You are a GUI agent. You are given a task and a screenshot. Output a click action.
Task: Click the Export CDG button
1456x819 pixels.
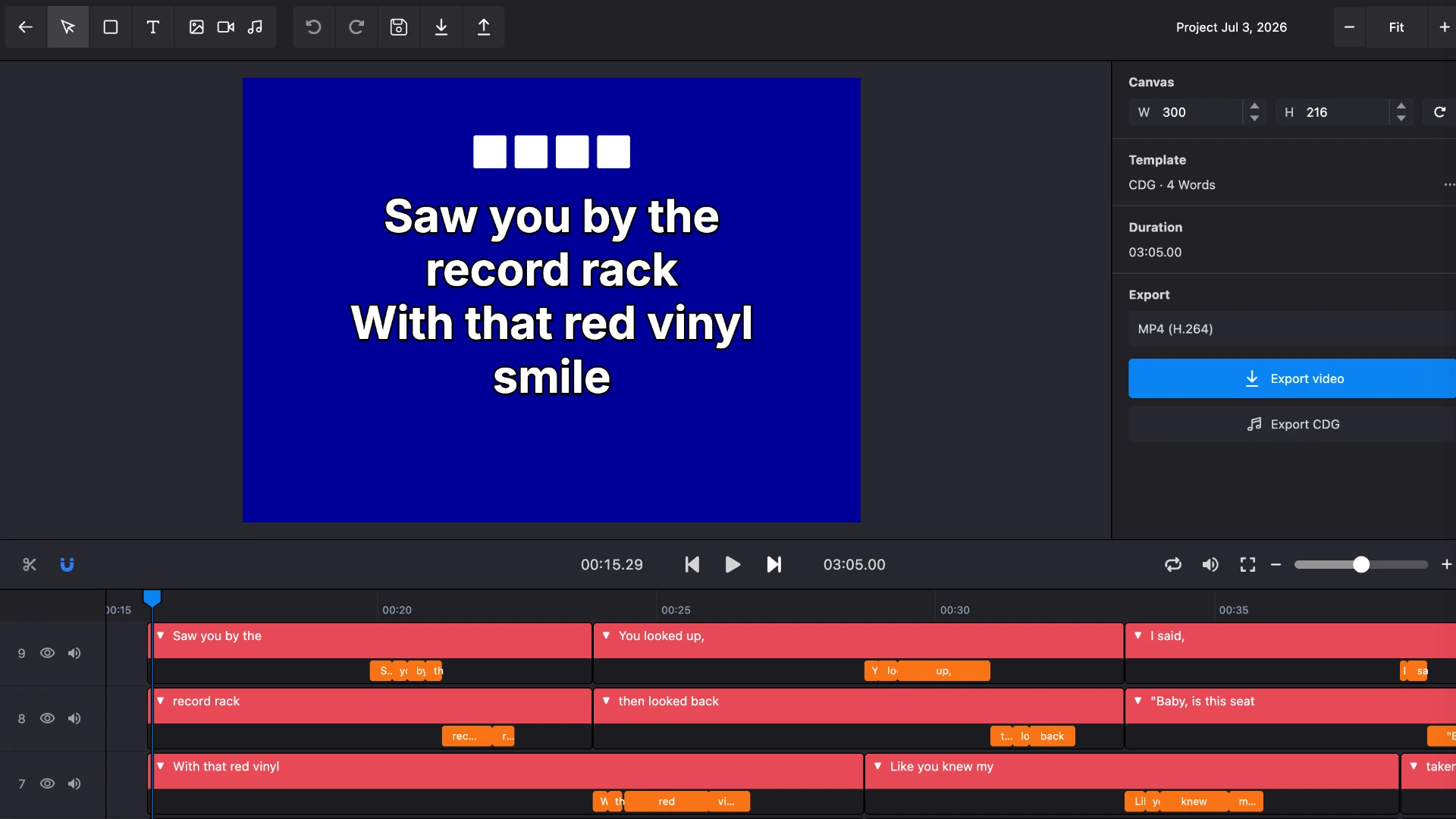click(x=1292, y=424)
